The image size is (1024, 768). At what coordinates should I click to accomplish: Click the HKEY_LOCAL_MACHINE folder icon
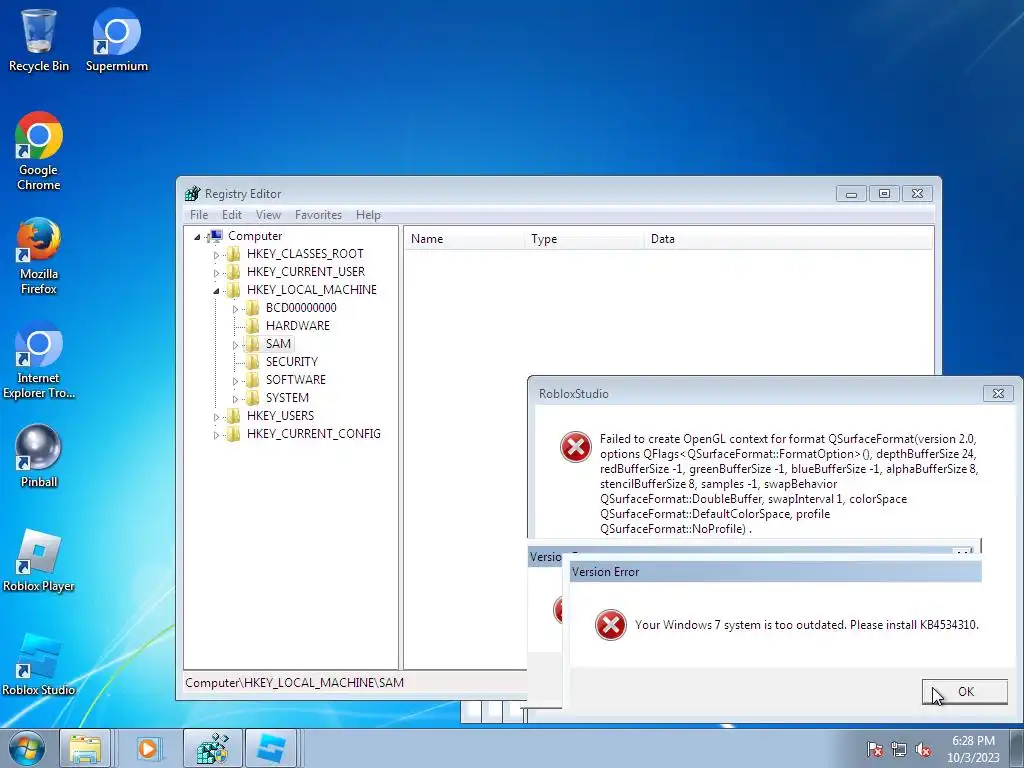pyautogui.click(x=233, y=289)
